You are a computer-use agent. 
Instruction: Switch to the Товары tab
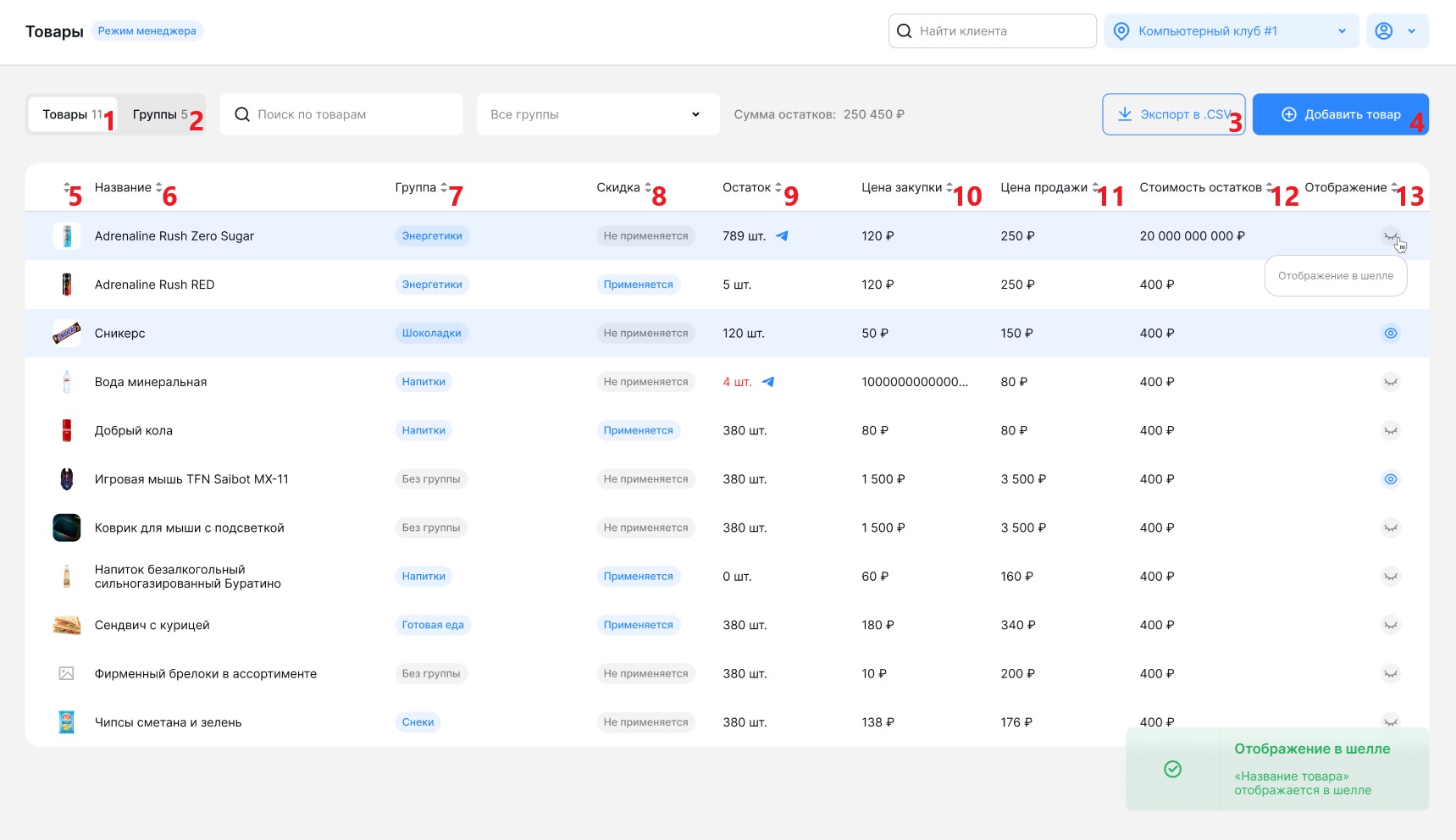(x=73, y=114)
